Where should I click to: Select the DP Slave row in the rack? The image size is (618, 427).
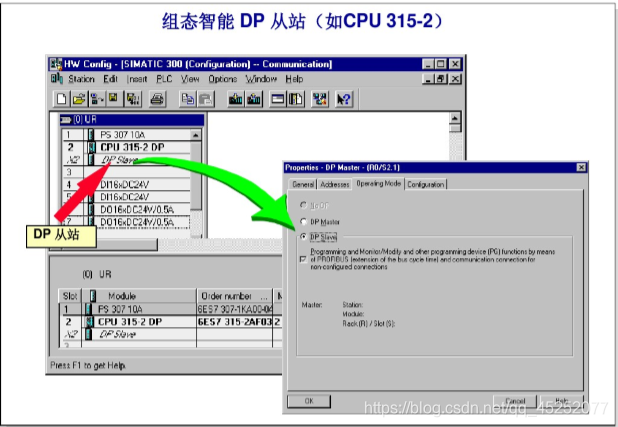coord(127,160)
